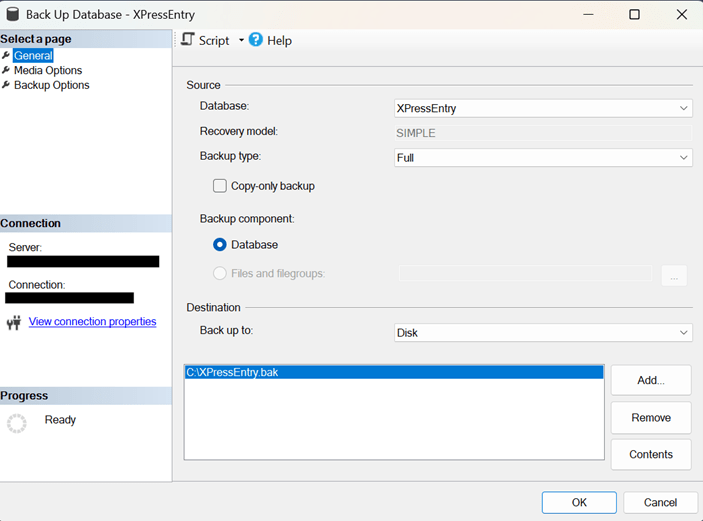Select the Database backup component radio button
Viewport: 703px width, 521px height.
(220, 245)
